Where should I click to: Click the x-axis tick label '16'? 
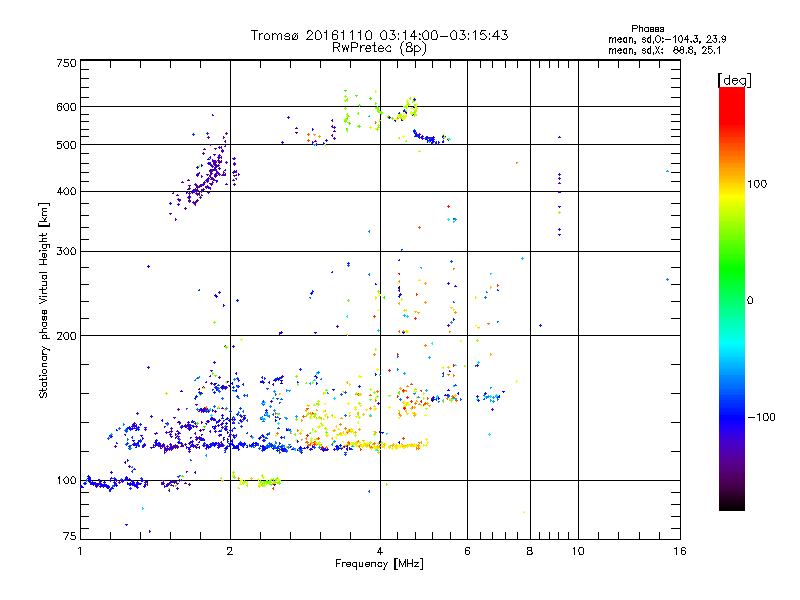click(x=680, y=551)
